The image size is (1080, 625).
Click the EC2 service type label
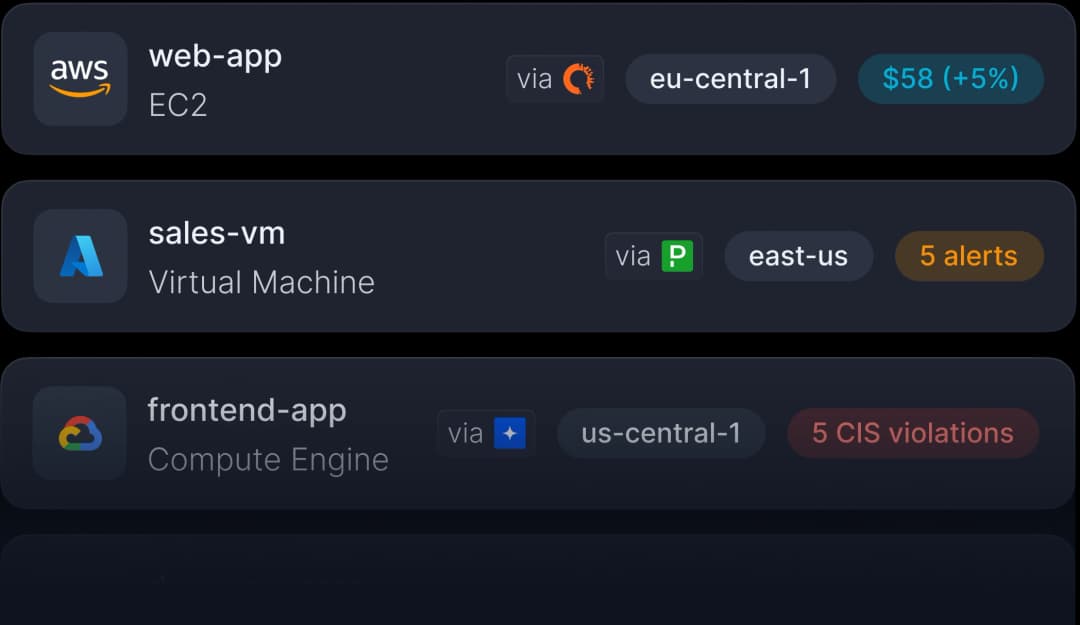pyautogui.click(x=178, y=105)
